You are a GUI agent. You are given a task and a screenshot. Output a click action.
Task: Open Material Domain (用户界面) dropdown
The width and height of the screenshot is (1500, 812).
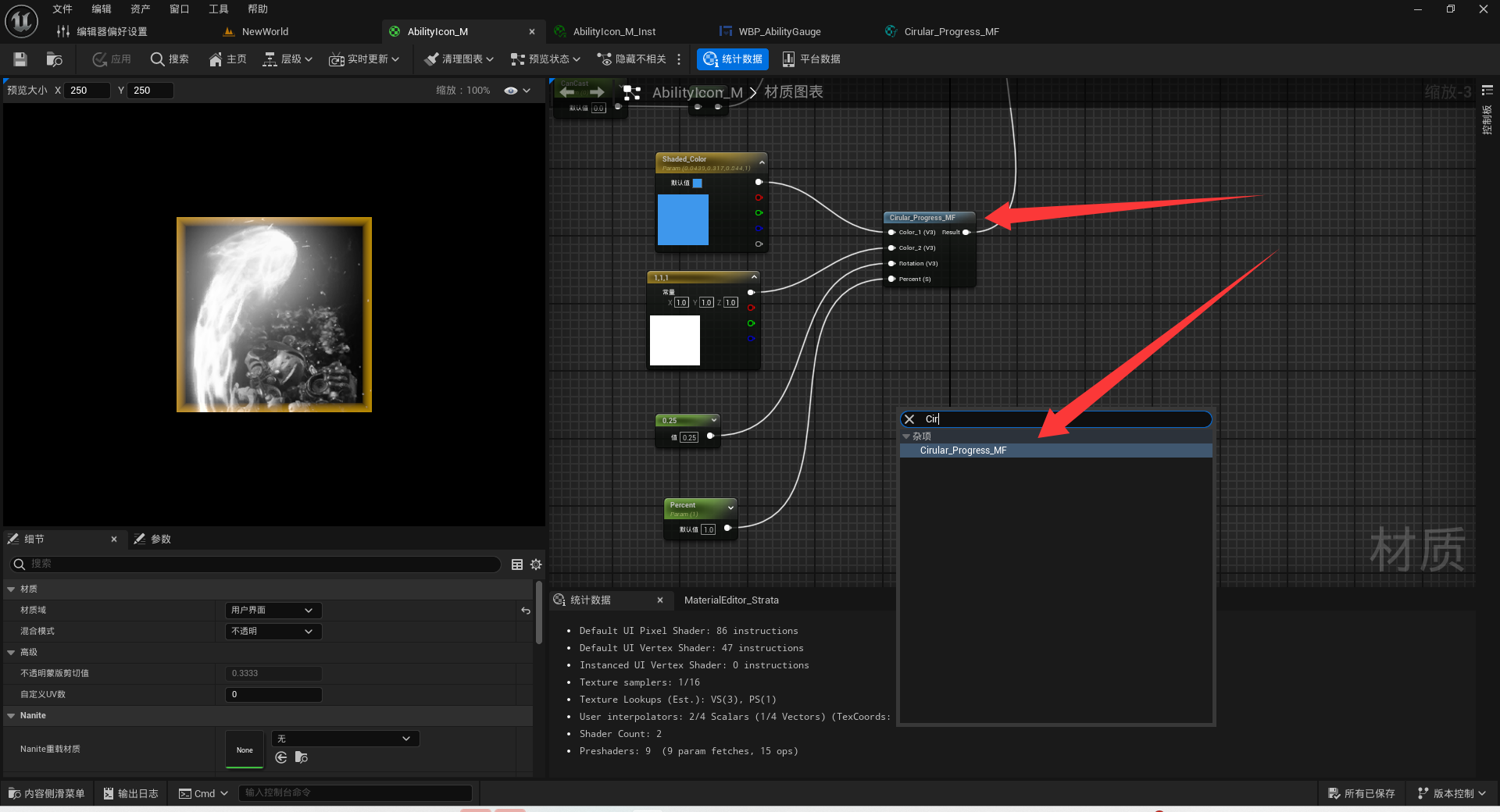point(273,611)
